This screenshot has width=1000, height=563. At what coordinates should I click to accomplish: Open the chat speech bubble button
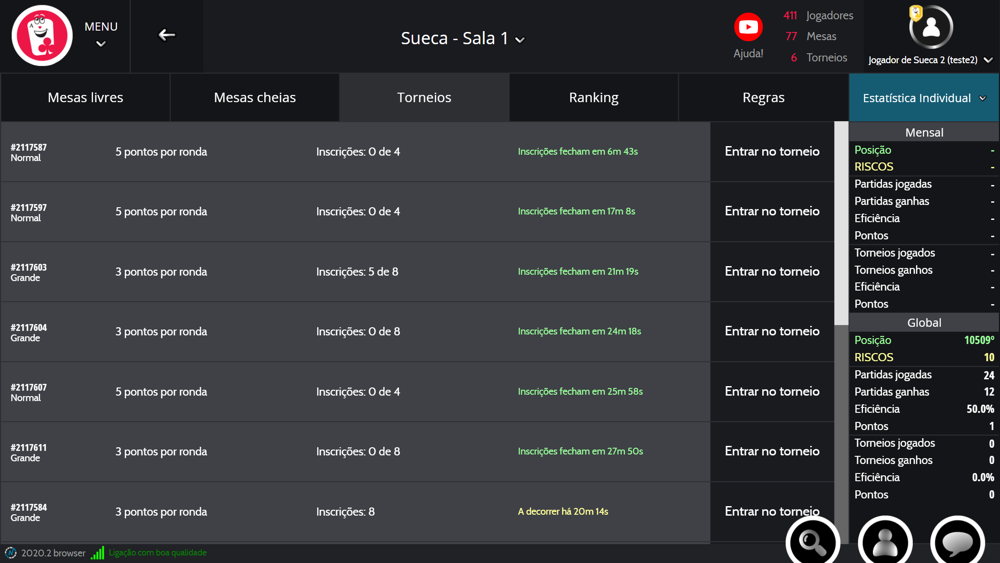(957, 541)
